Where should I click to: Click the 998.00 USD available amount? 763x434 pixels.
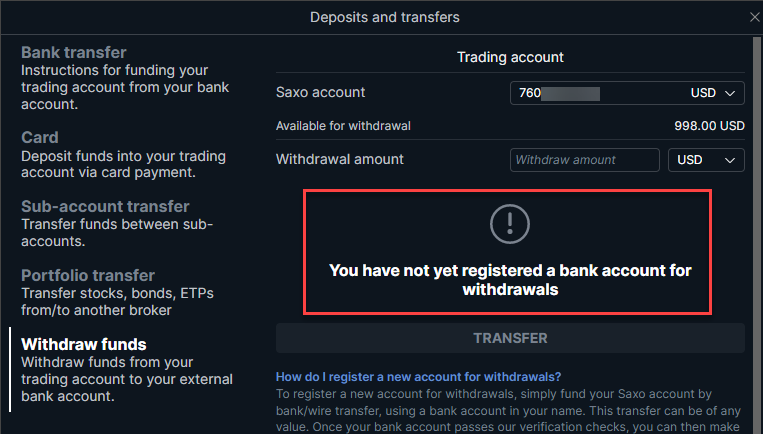click(709, 126)
